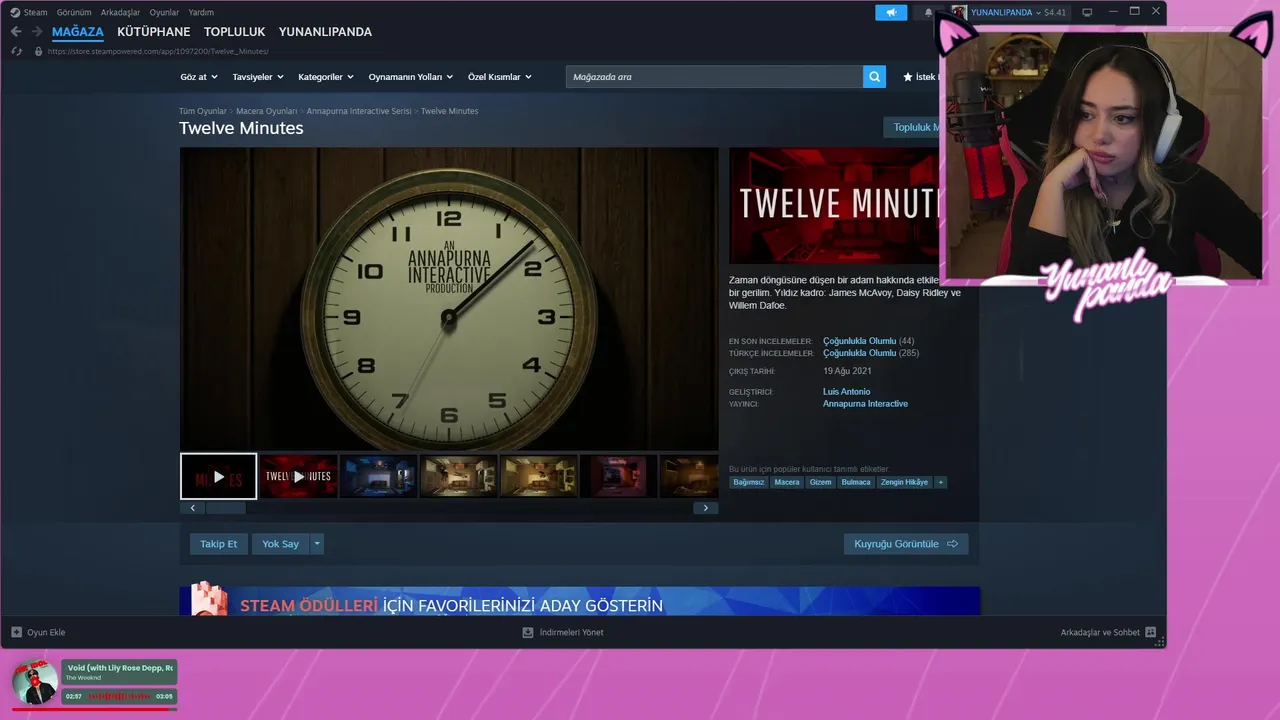Viewport: 1280px width, 720px height.
Task: Go back with the left navigation arrow
Action: point(16,32)
